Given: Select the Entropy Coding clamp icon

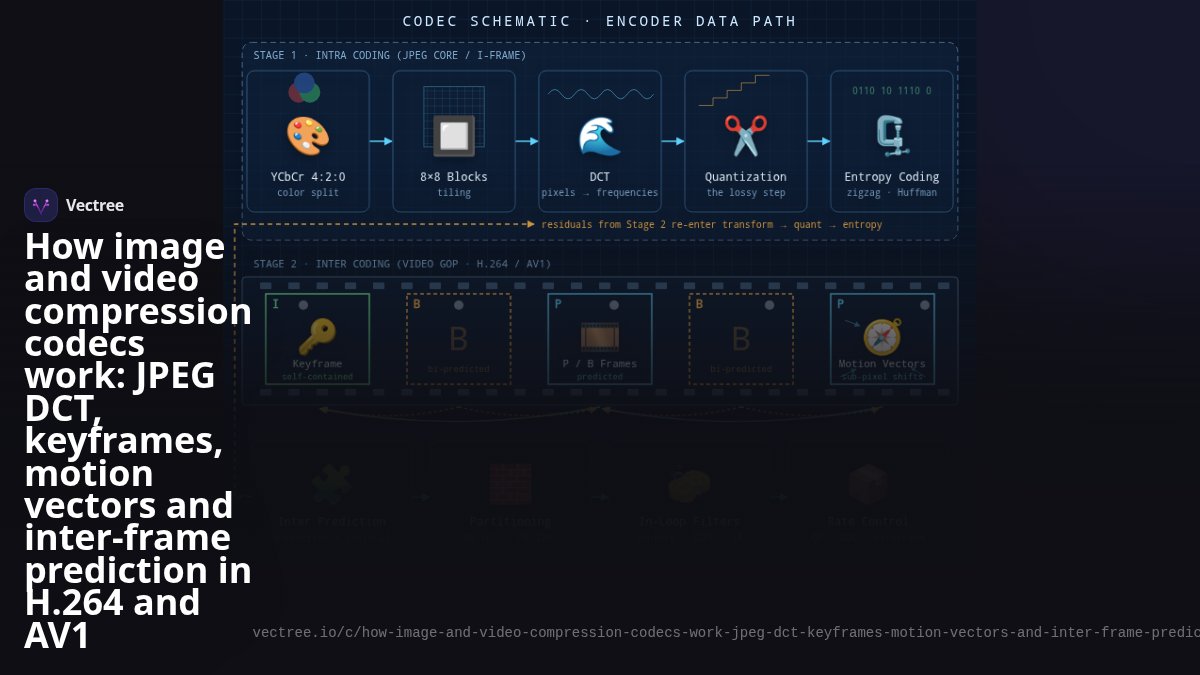Looking at the screenshot, I should [x=892, y=136].
